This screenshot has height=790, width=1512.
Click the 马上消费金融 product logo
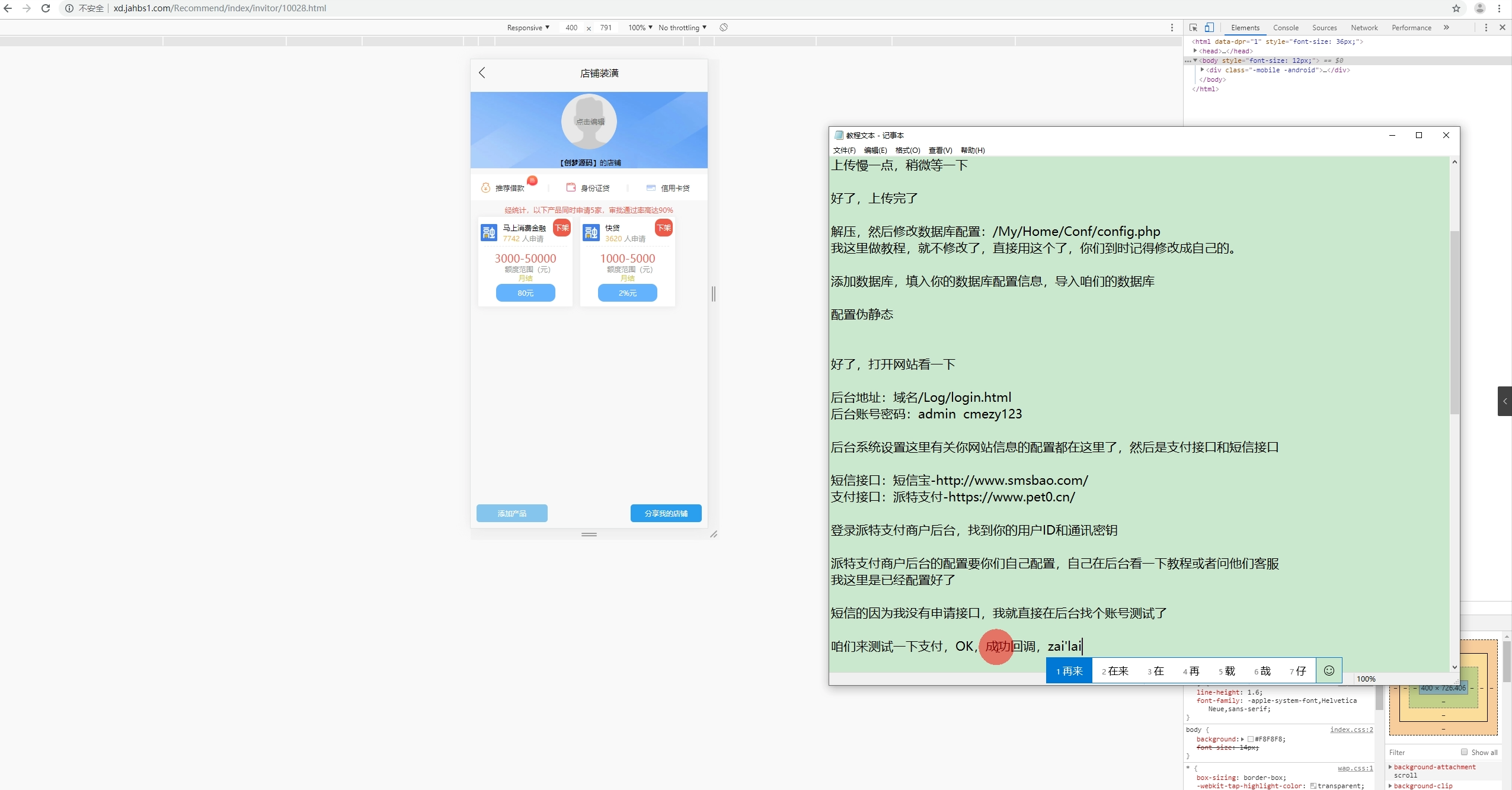pos(489,232)
